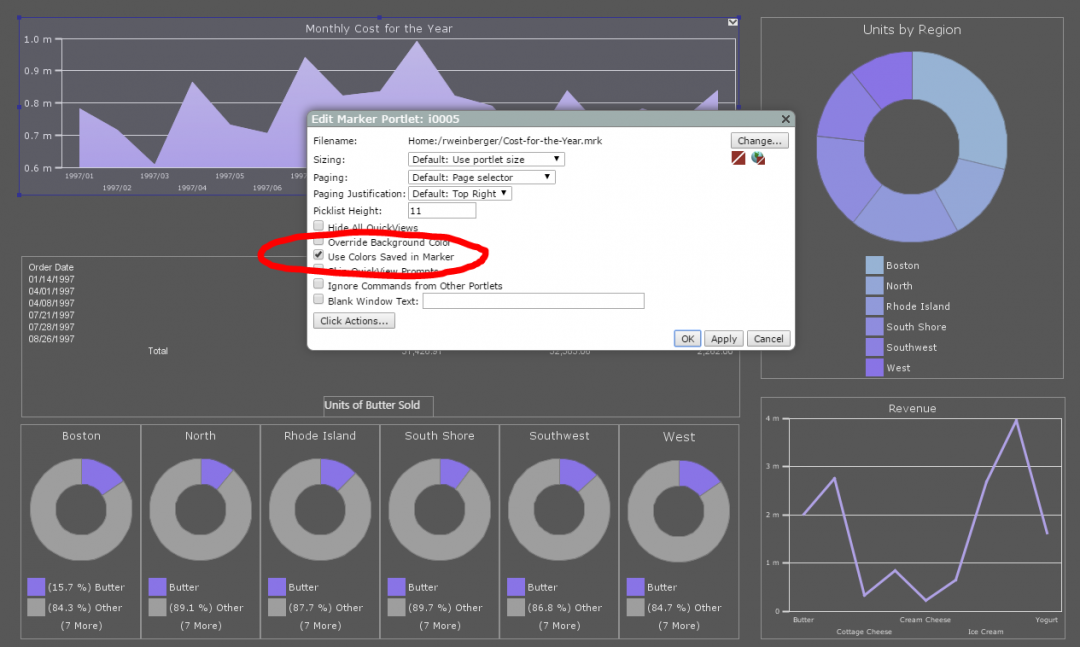Uncheck Use Colors Saved in Marker

pyautogui.click(x=318, y=255)
